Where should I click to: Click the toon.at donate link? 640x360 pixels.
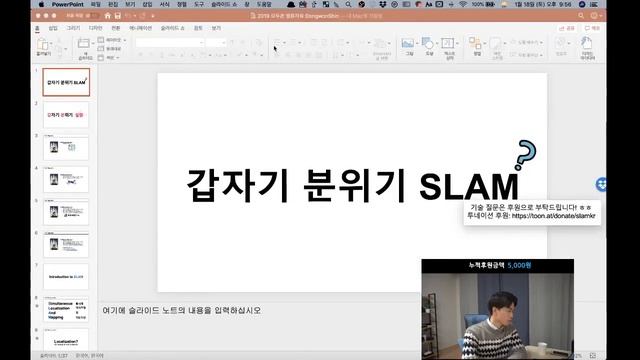coord(553,216)
